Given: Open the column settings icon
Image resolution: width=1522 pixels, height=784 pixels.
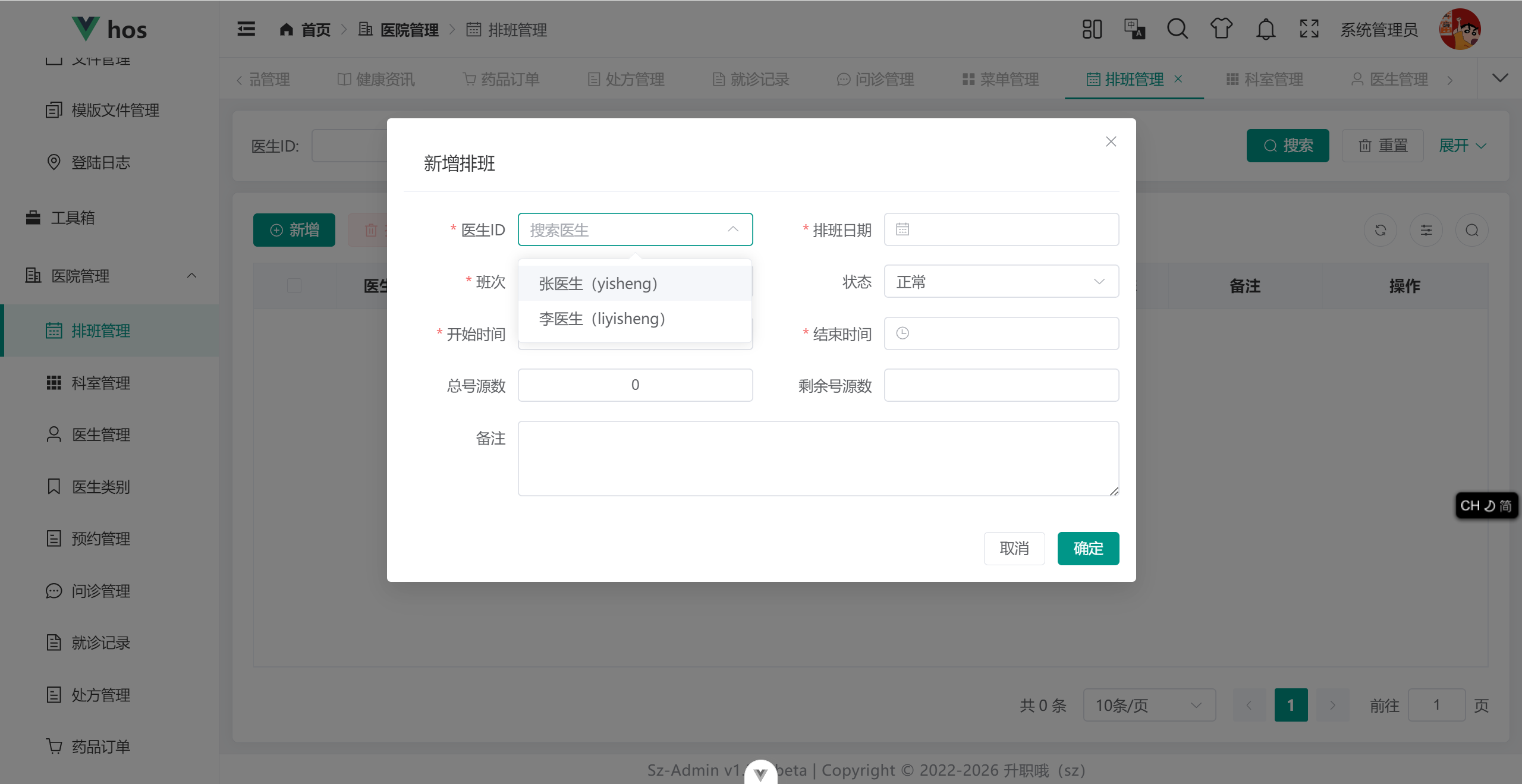Looking at the screenshot, I should [1426, 230].
